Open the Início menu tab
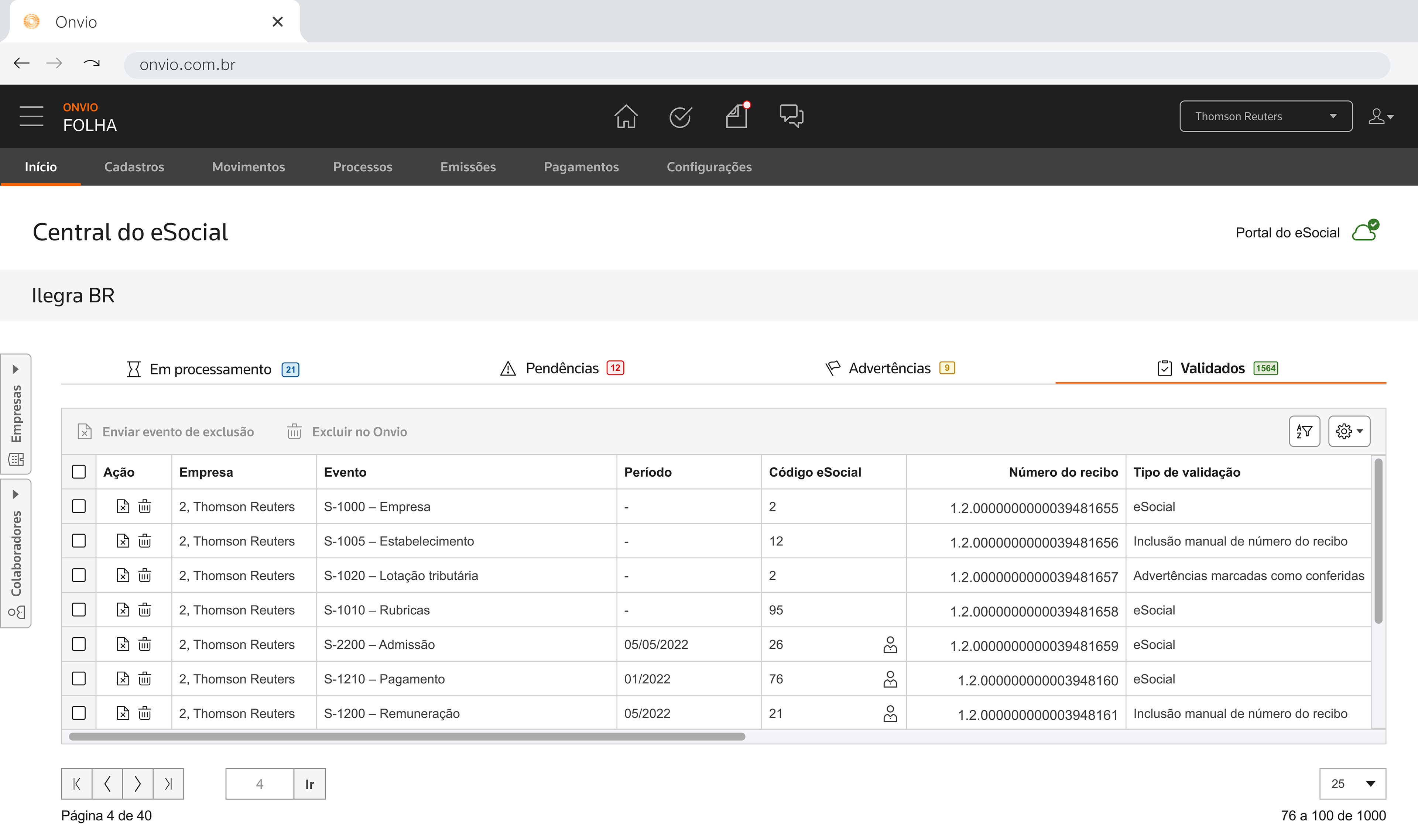This screenshot has height=840, width=1418. (41, 167)
